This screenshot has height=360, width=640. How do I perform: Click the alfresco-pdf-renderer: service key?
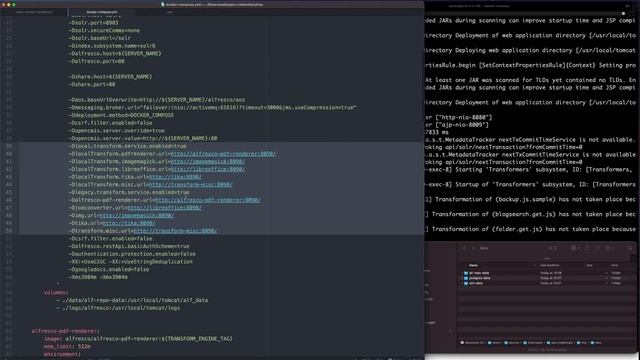coord(65,331)
